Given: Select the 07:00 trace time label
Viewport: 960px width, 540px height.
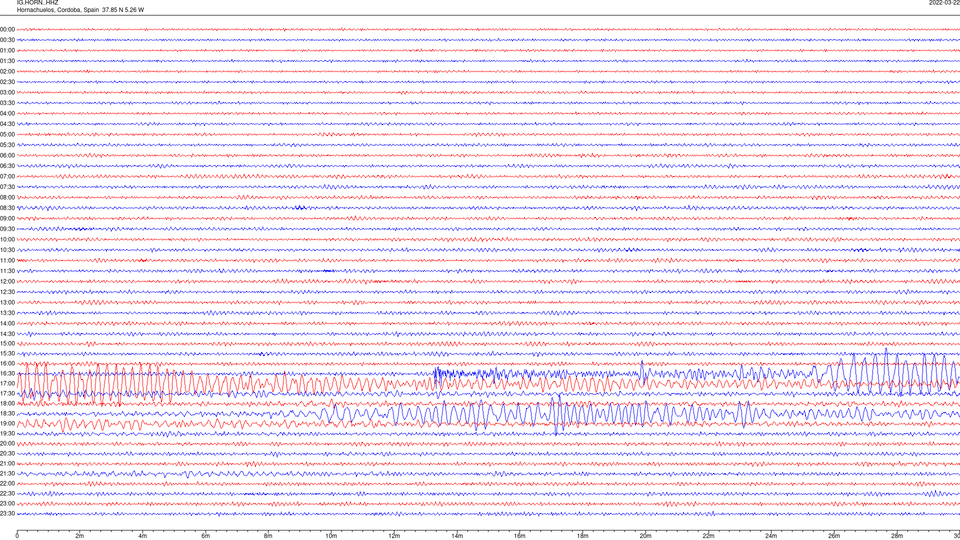Looking at the screenshot, I should pos(7,176).
